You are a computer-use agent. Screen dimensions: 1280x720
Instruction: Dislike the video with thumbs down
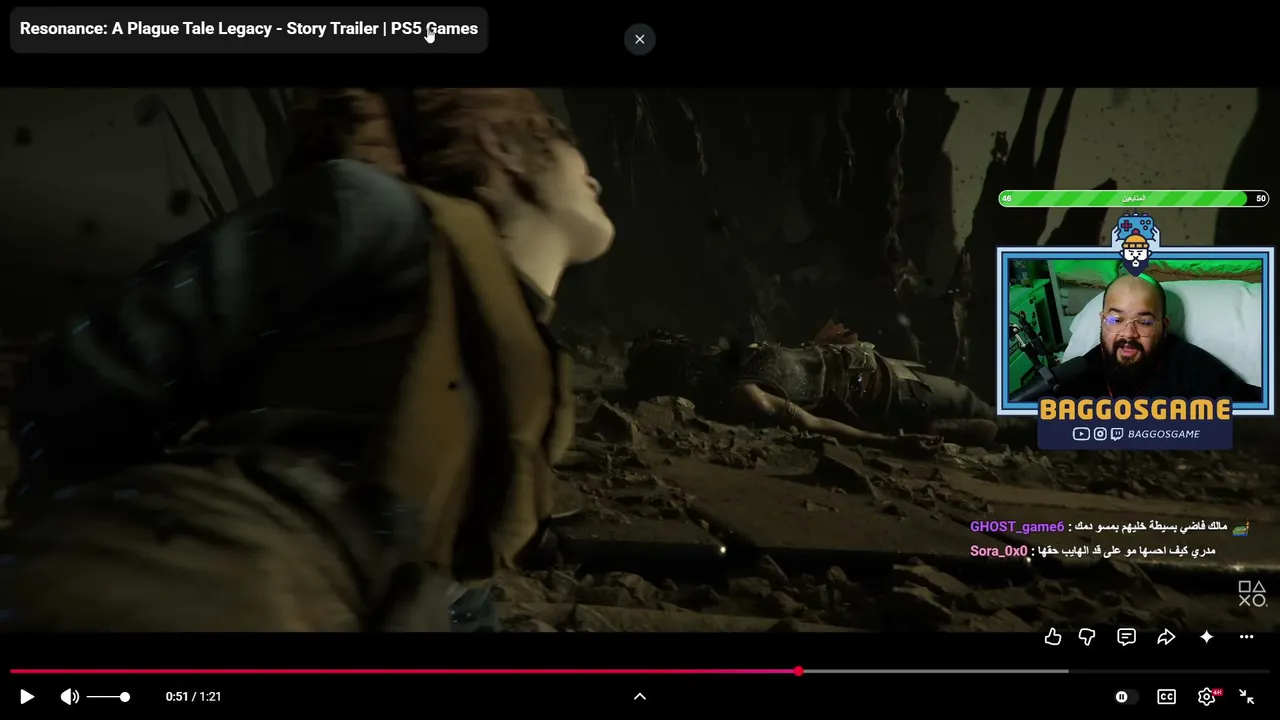(1087, 637)
